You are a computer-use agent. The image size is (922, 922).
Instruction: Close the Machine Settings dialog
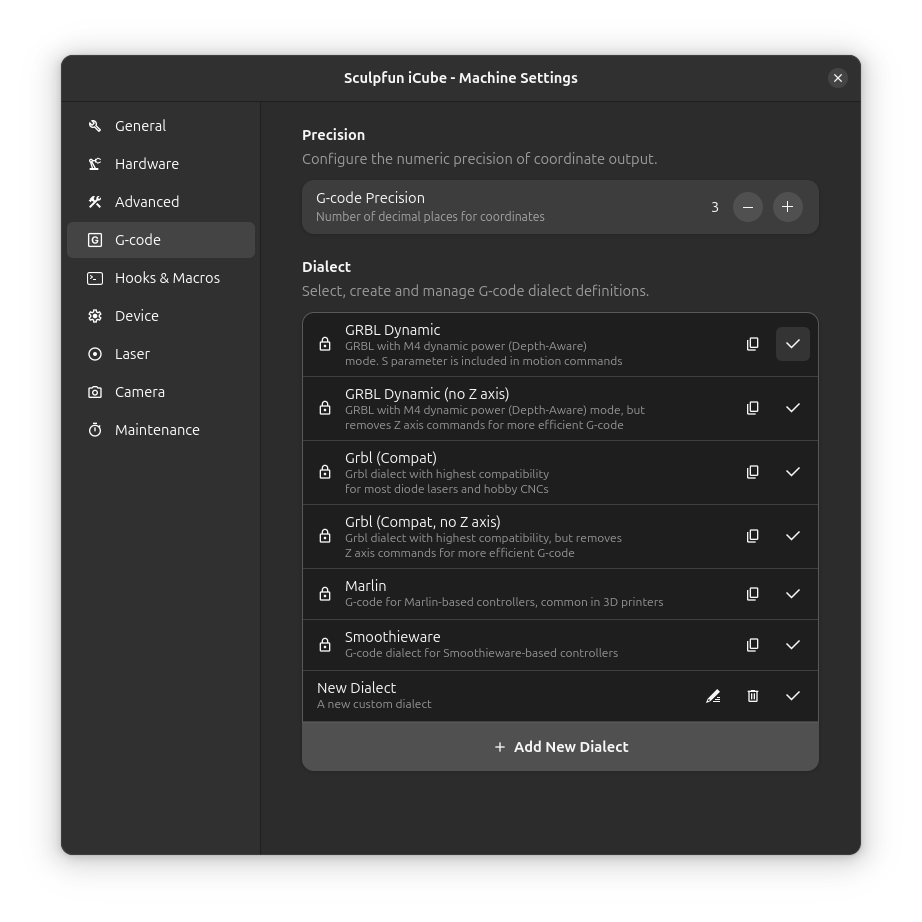(837, 78)
